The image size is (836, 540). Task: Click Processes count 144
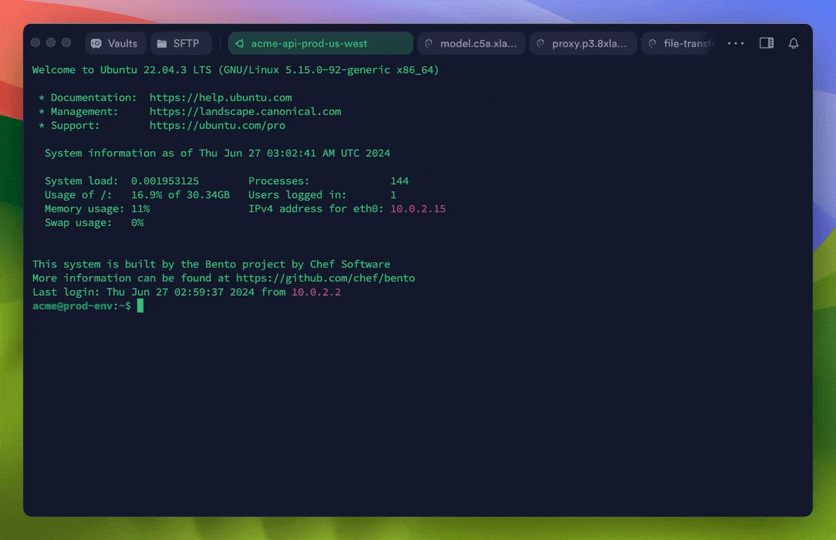tap(399, 181)
